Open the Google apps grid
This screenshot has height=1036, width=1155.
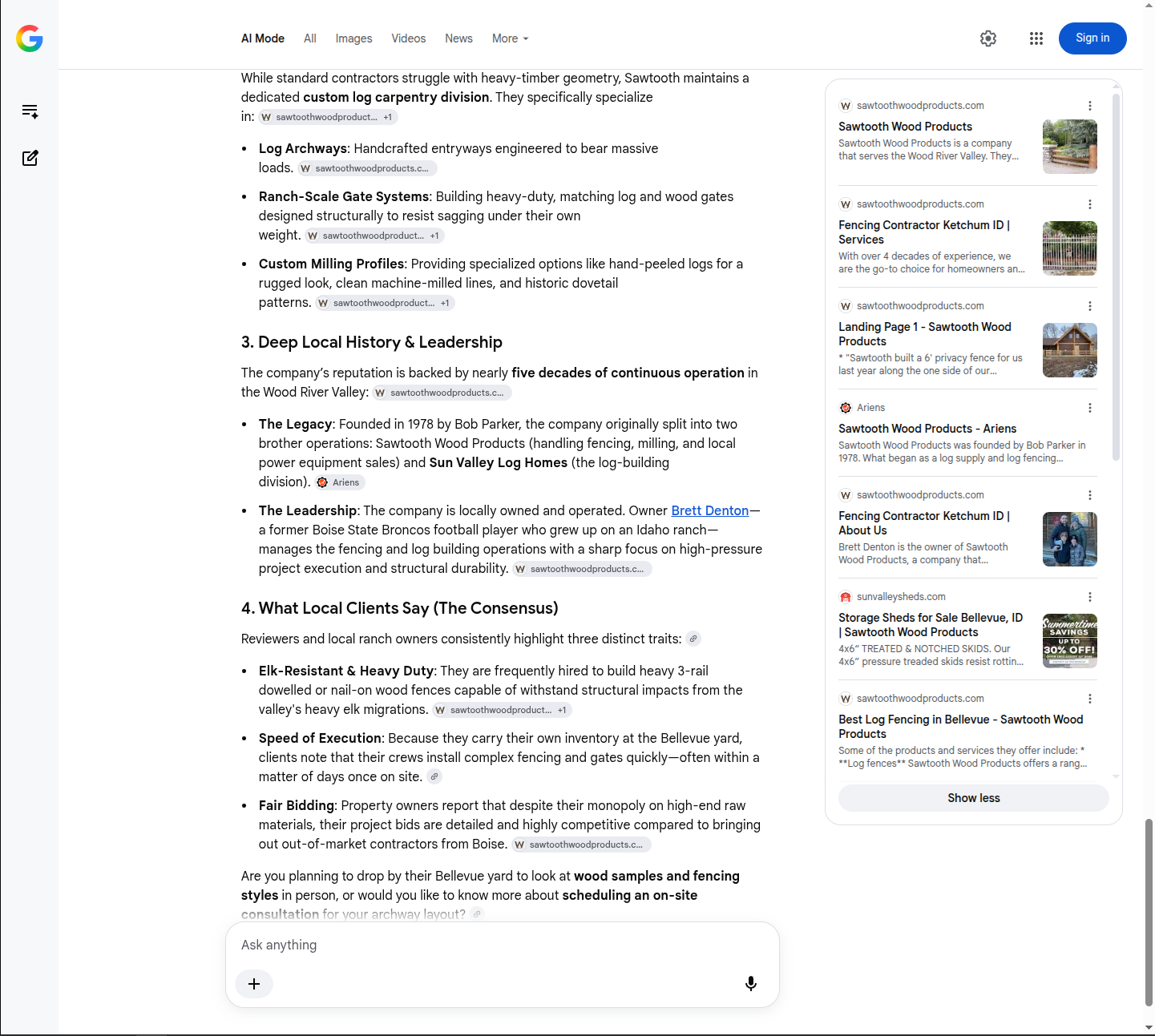(x=1036, y=38)
